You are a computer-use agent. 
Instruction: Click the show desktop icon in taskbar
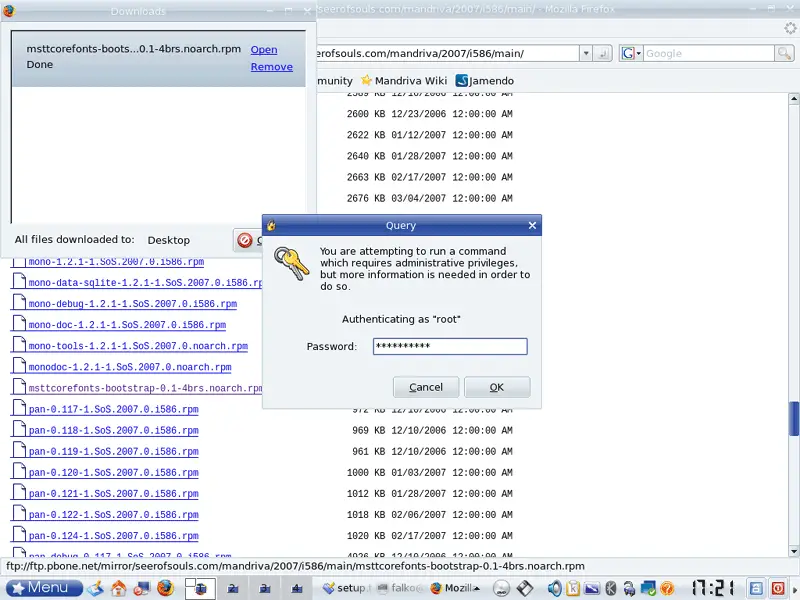pos(96,588)
